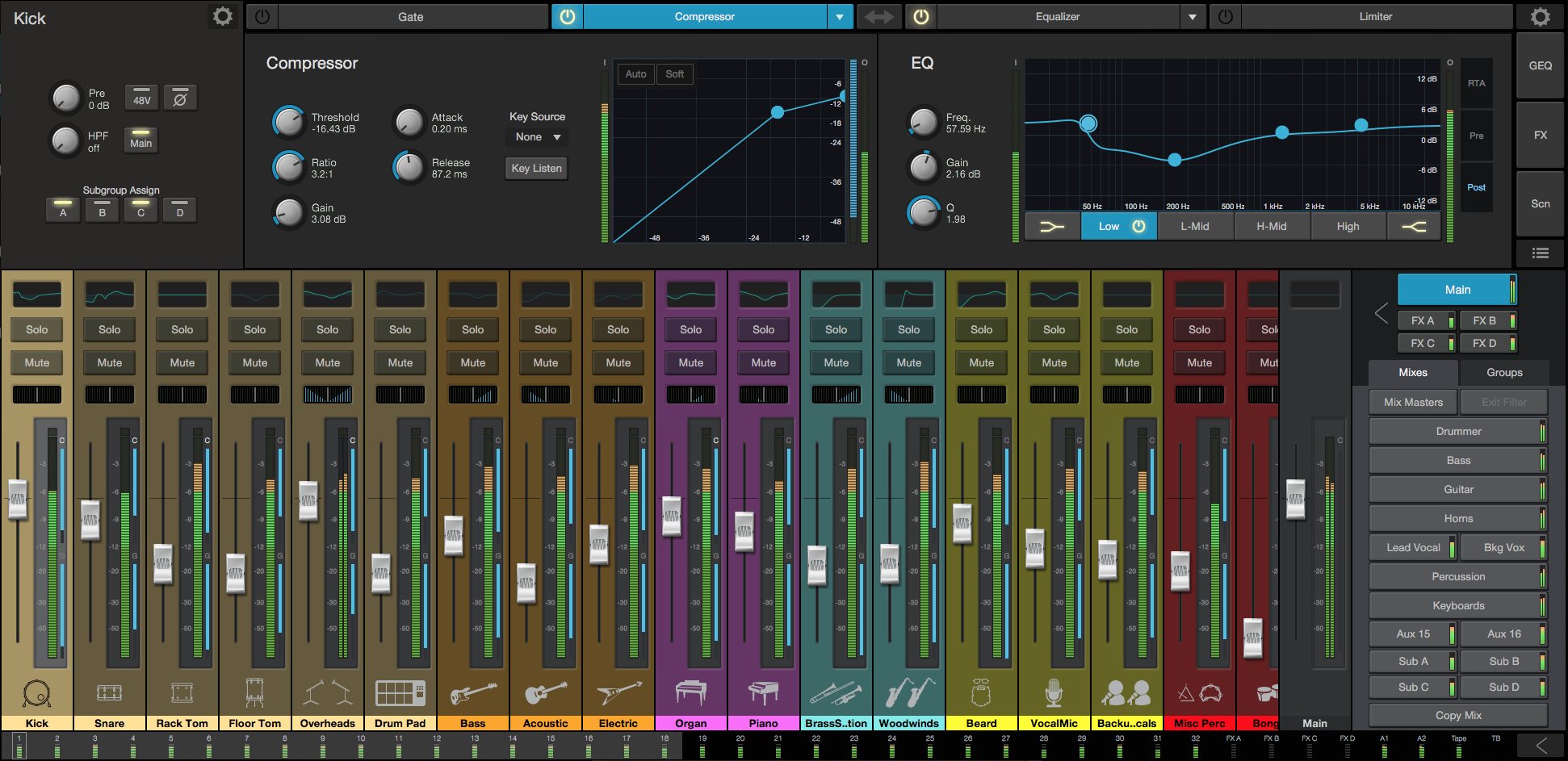Click the Drum Pad channel icon
This screenshot has width=1568, height=761.
[400, 692]
